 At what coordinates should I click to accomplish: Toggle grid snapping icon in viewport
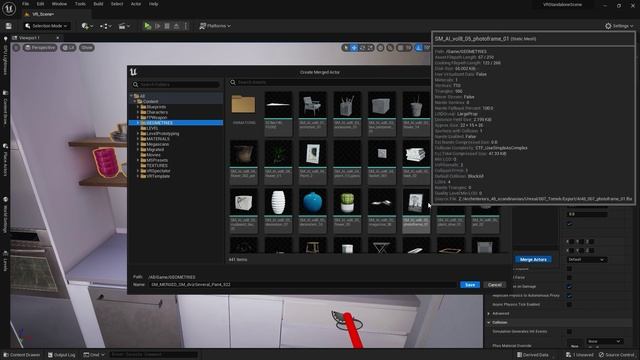coord(401,48)
